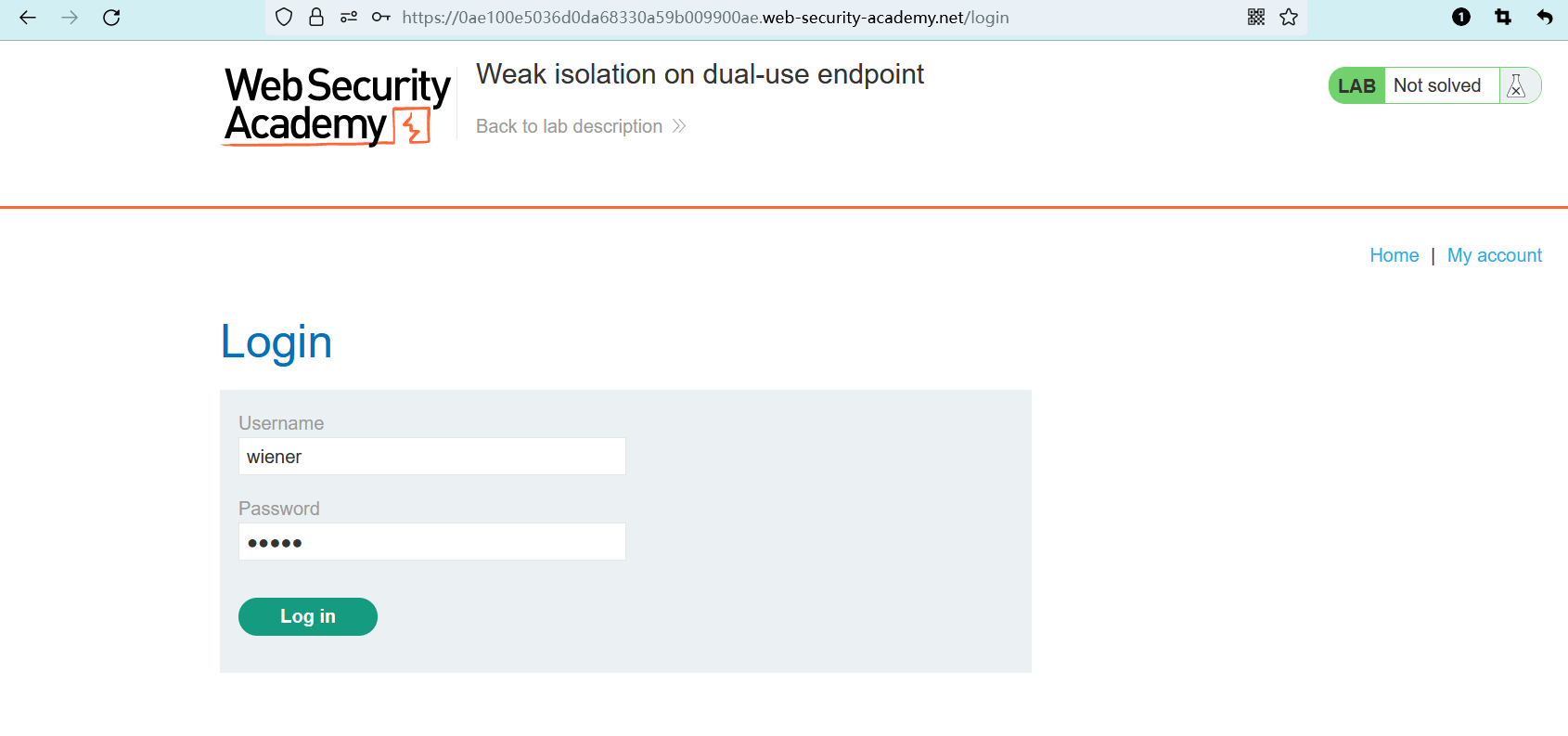Image resolution: width=1568 pixels, height=736 pixels.
Task: Click the saved password key icon
Action: (380, 18)
